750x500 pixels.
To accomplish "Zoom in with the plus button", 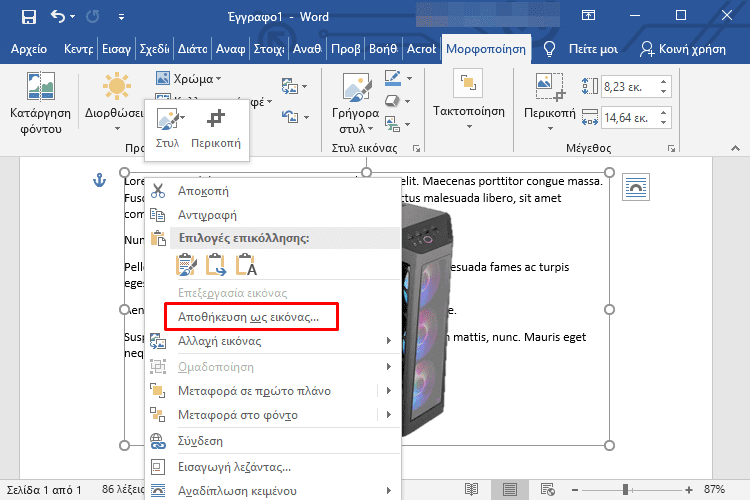I will (689, 489).
